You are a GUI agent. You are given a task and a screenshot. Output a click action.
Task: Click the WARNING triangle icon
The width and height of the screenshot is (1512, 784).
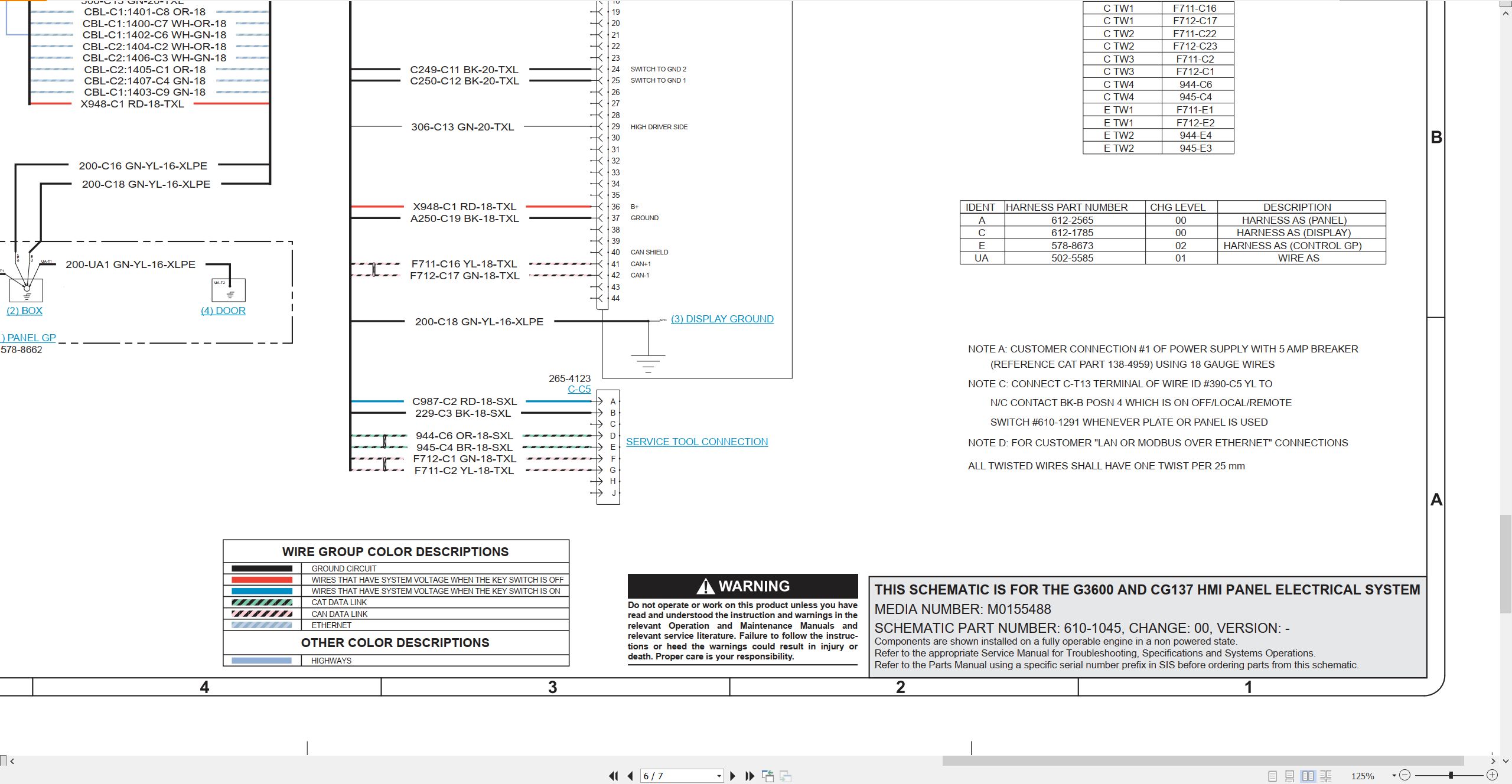click(705, 586)
